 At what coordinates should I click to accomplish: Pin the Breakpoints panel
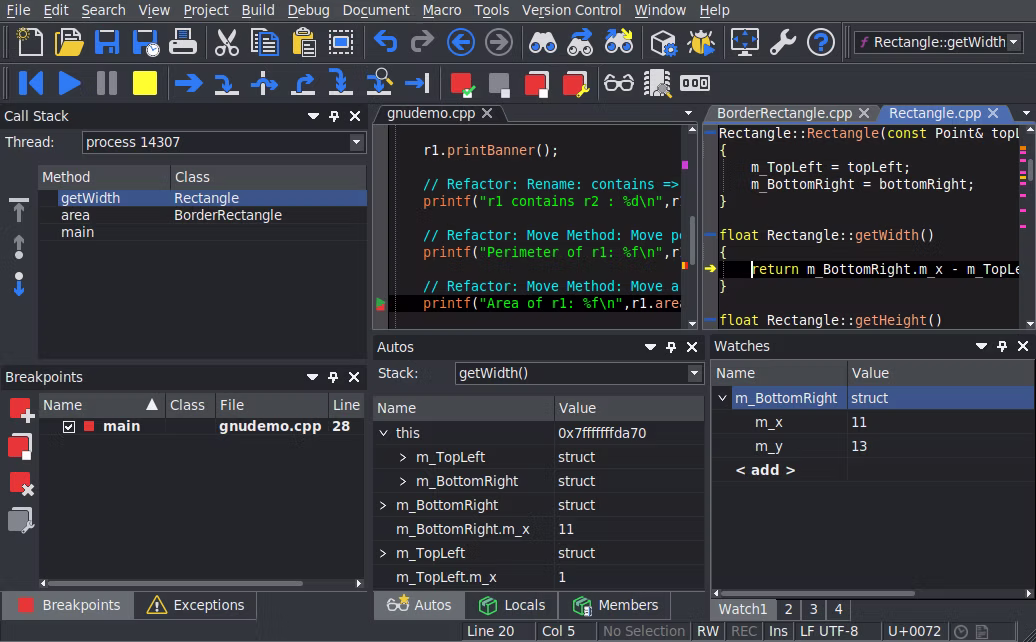[x=333, y=377]
